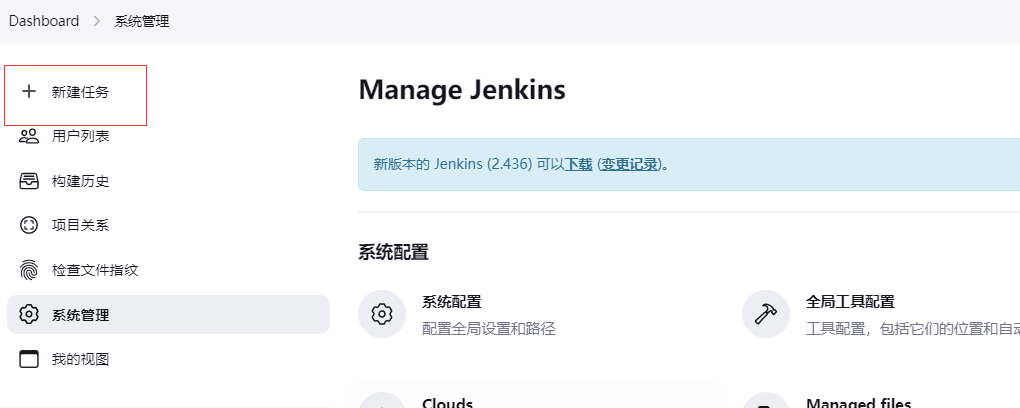The image size is (1020, 408).
Task: Click the 系统配置 section heading
Action: (x=394, y=252)
